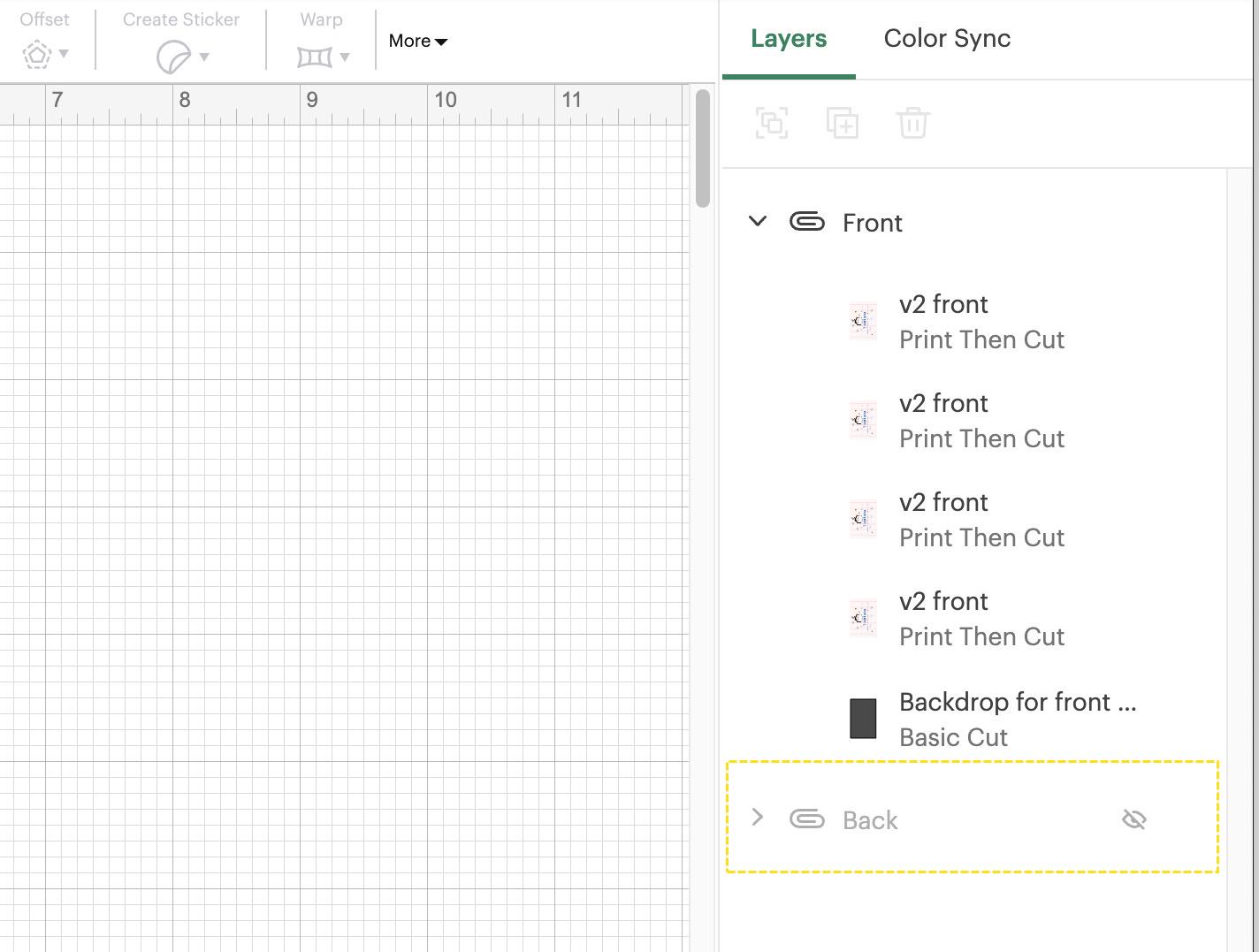Select the third v2 front layer thumbnail
Image resolution: width=1259 pixels, height=952 pixels.
point(863,520)
